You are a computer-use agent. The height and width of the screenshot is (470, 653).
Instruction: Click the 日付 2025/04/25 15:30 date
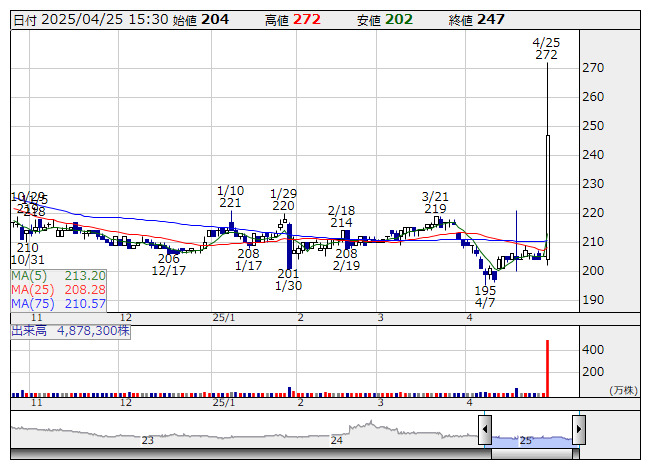coord(91,20)
